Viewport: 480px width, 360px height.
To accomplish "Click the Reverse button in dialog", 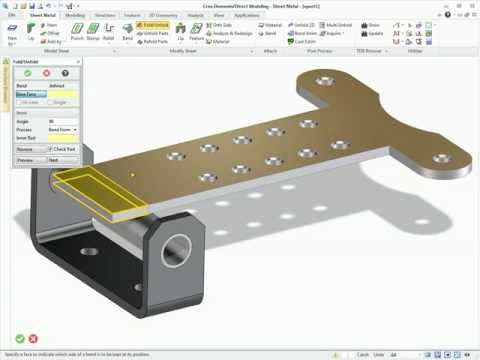I will 31,149.
